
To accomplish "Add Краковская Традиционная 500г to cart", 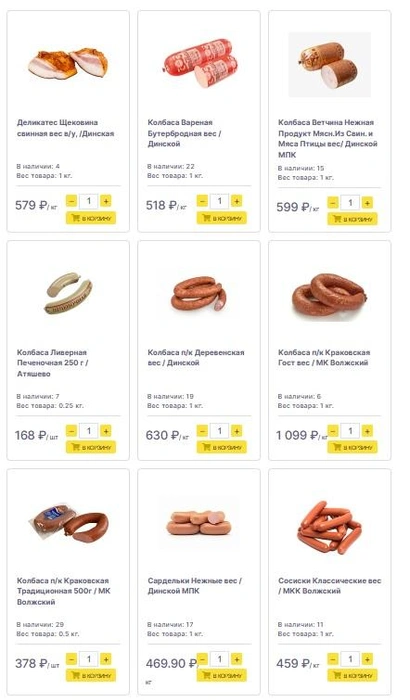I will click(x=91, y=675).
